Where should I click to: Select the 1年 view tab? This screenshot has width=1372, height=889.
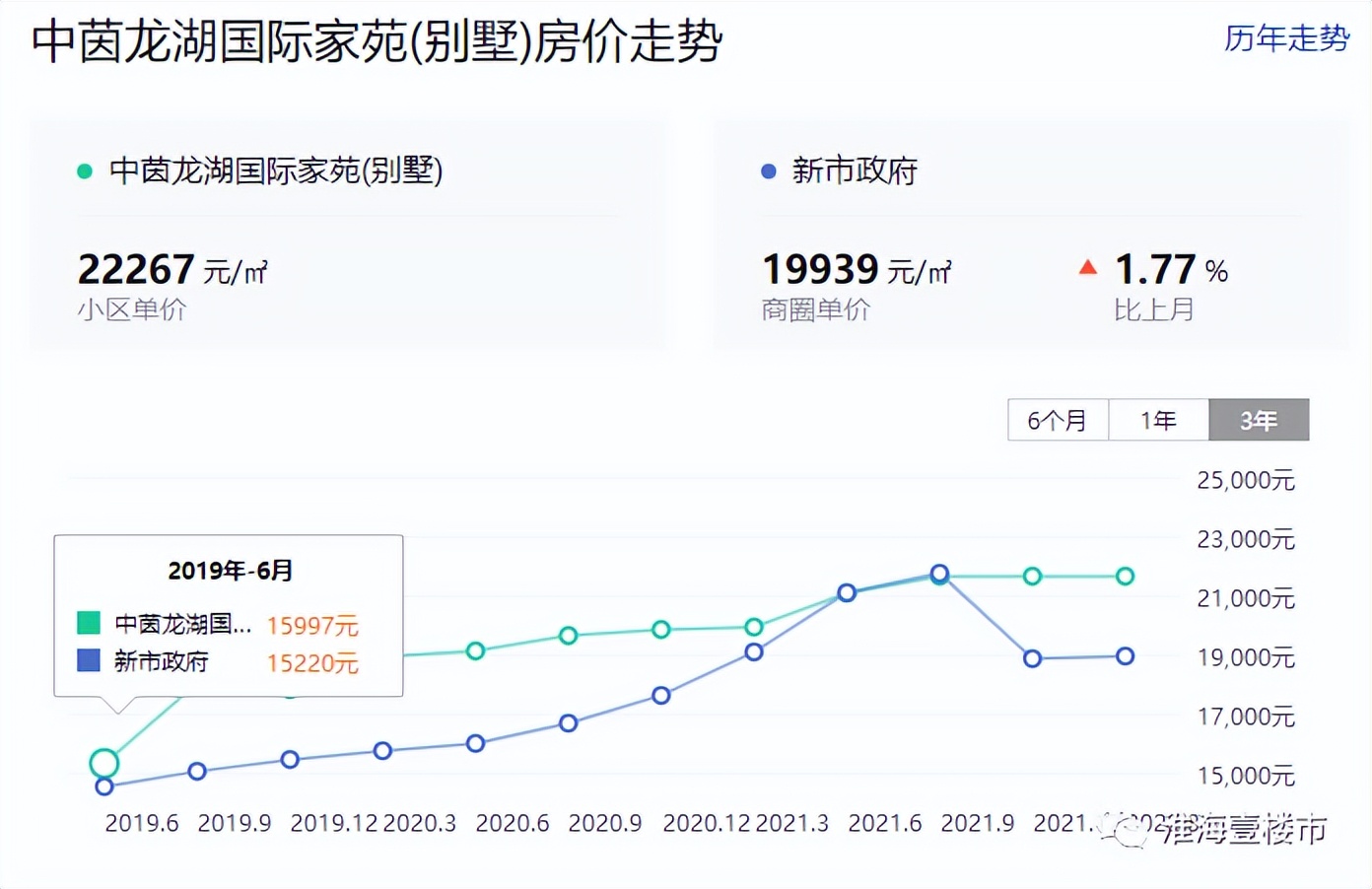(x=1159, y=420)
